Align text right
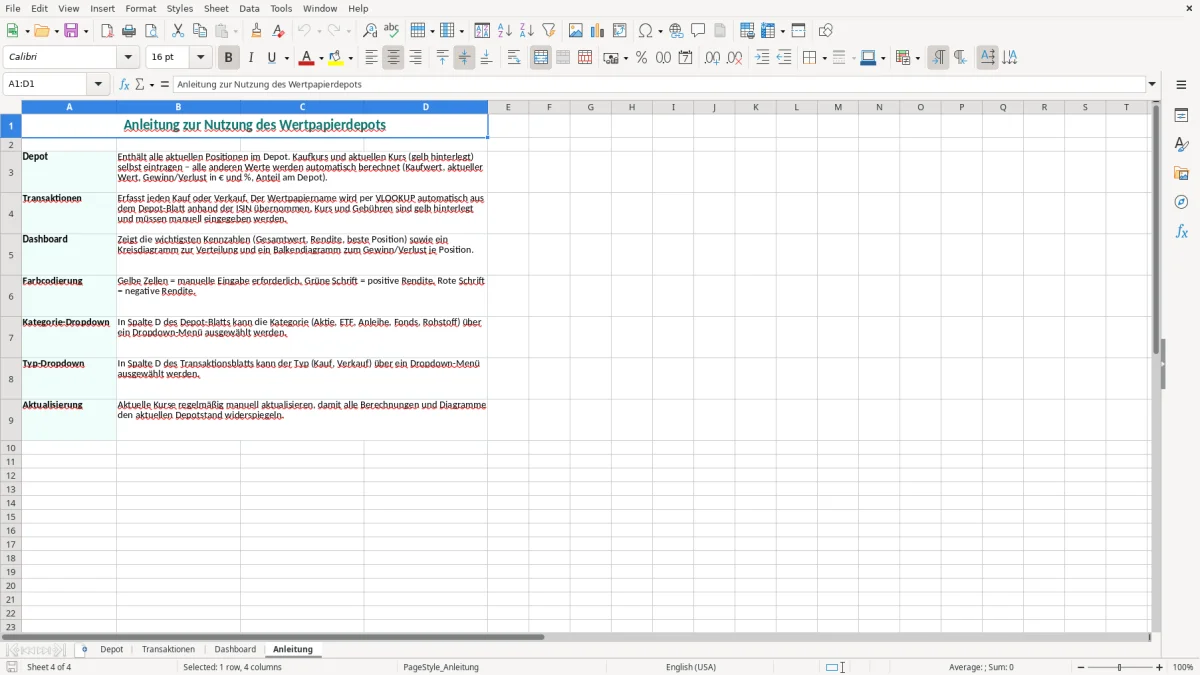1200x675 pixels. pos(415,58)
